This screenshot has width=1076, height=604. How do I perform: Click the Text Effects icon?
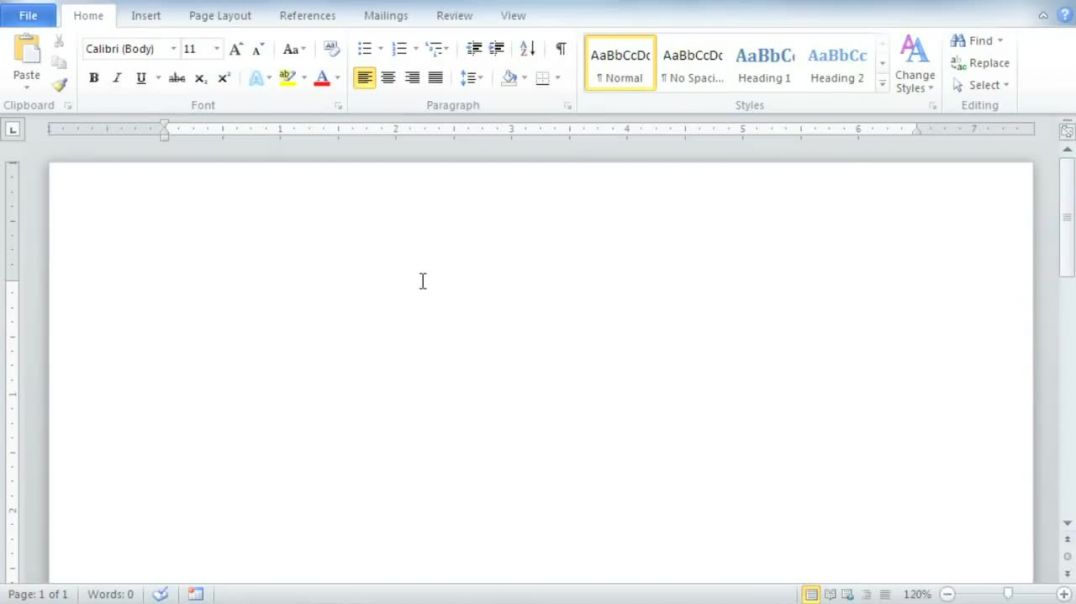point(256,78)
